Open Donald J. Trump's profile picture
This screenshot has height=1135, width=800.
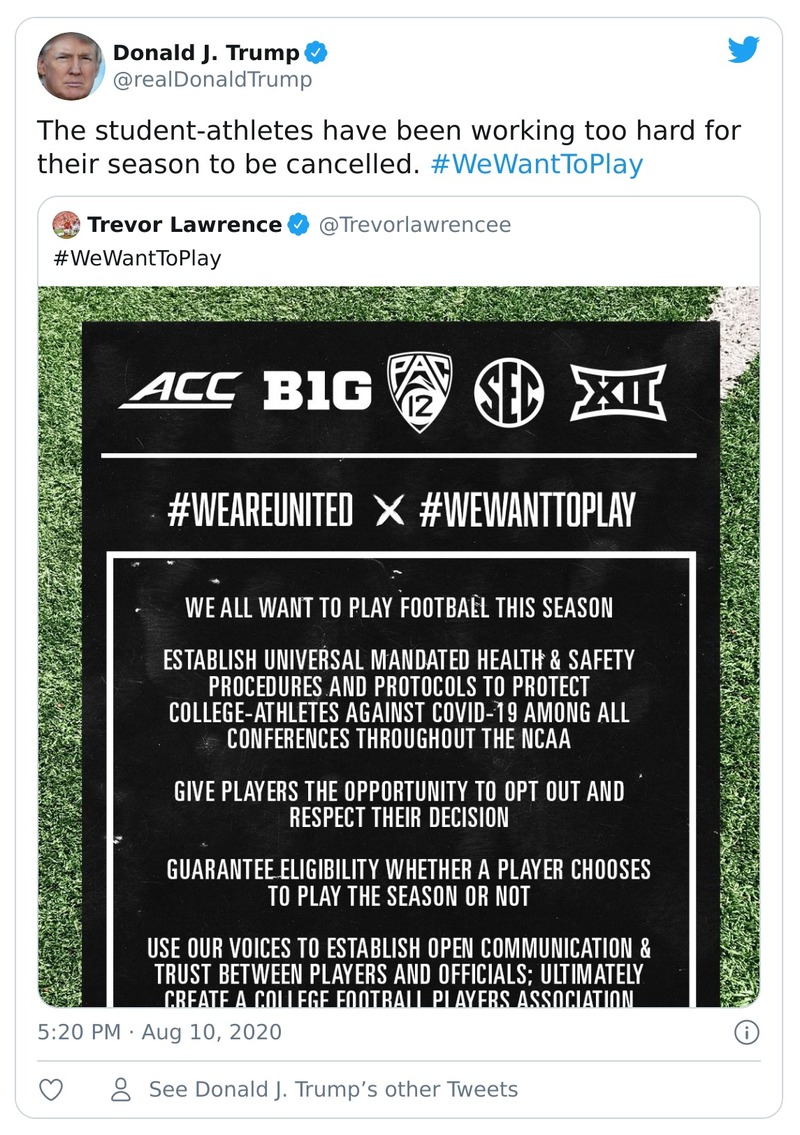click(x=71, y=65)
